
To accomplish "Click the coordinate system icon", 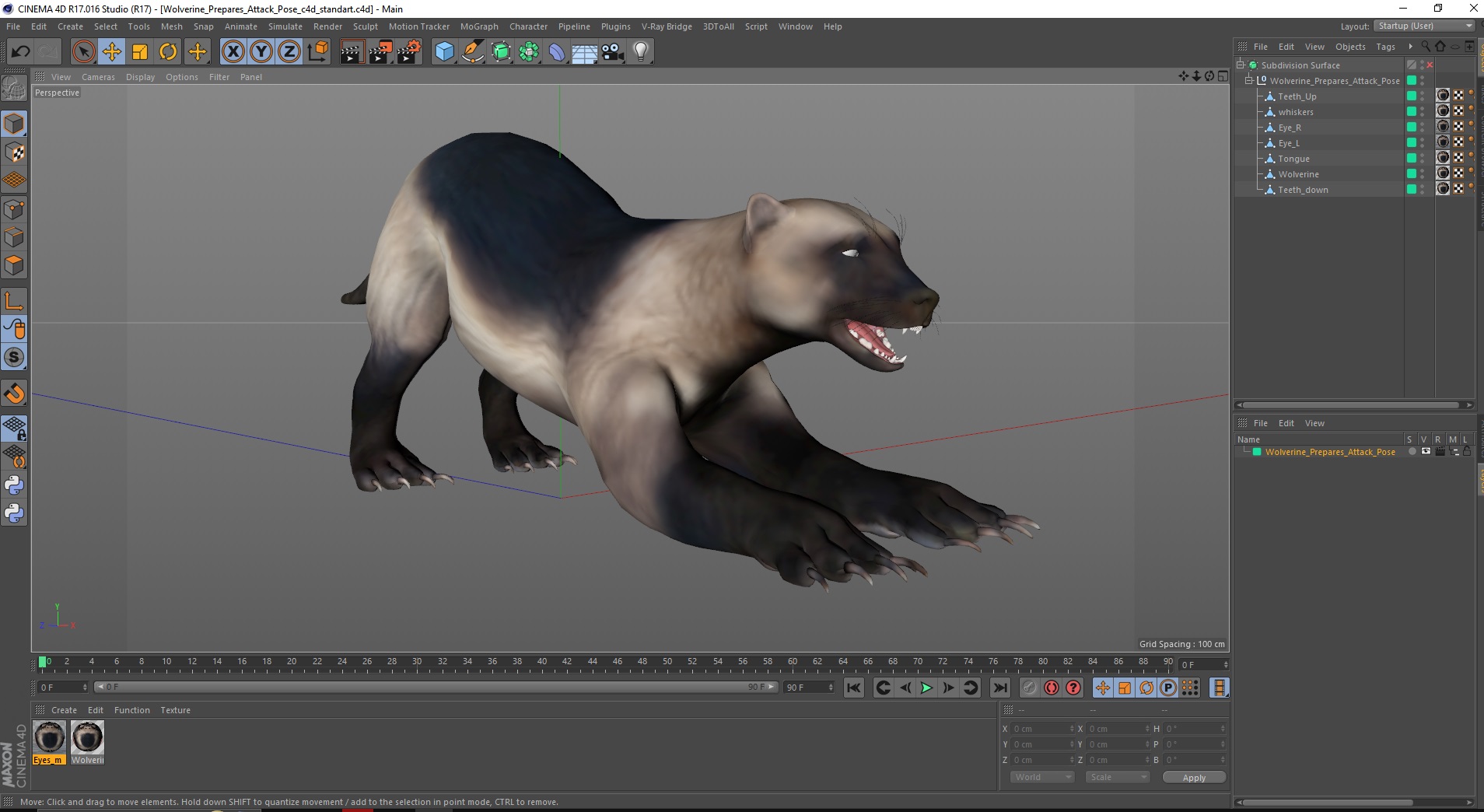I will [x=317, y=52].
